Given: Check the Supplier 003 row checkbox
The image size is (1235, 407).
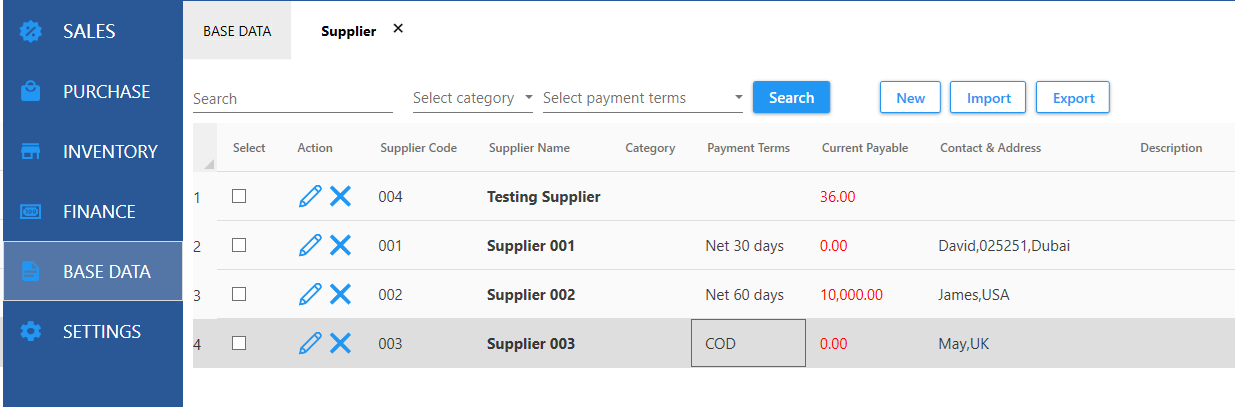Looking at the screenshot, I should click(239, 343).
